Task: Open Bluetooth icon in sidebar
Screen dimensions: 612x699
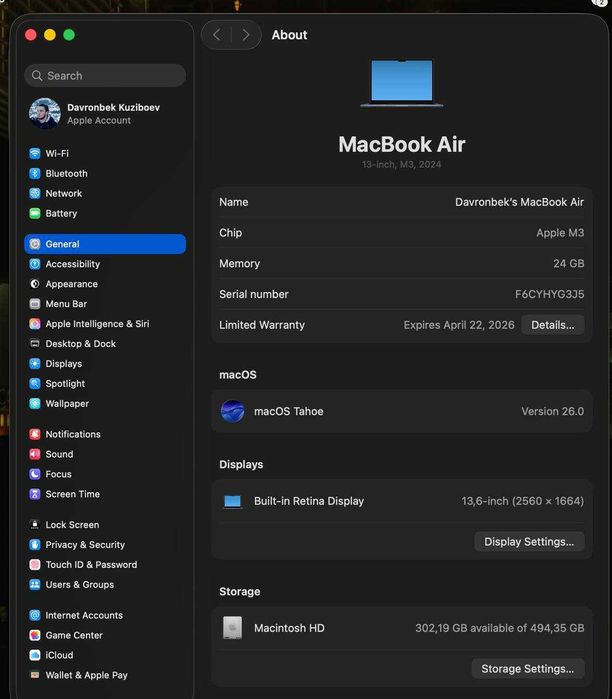Action: tap(35, 173)
